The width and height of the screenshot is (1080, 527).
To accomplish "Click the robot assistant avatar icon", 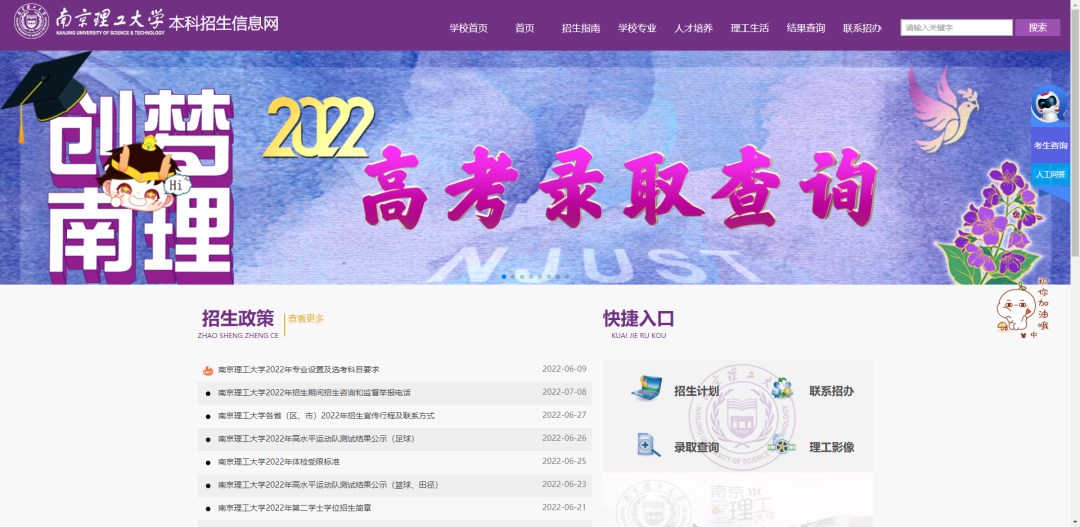I will [1049, 106].
